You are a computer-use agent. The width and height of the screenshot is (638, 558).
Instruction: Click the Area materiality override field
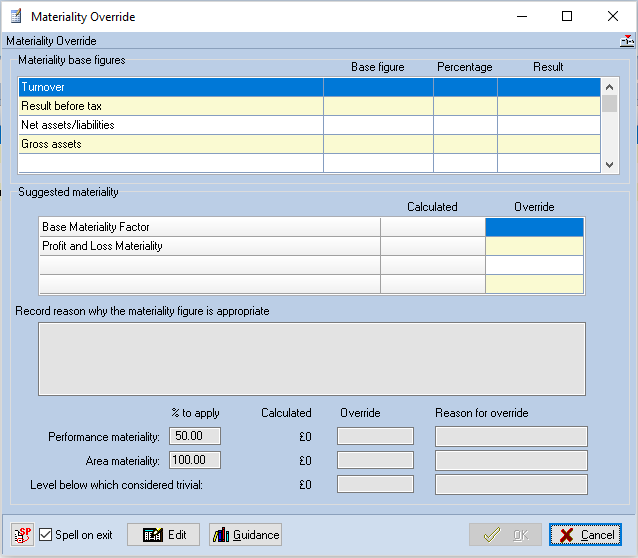point(375,460)
